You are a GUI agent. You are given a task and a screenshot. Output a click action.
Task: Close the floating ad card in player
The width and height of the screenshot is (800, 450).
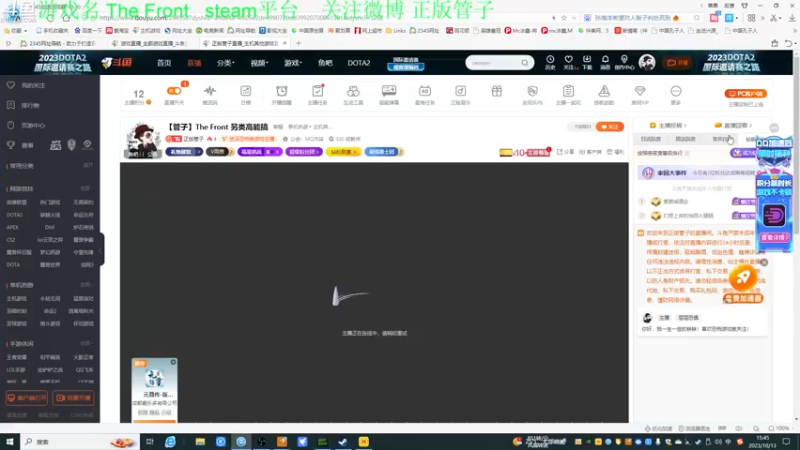point(173,362)
